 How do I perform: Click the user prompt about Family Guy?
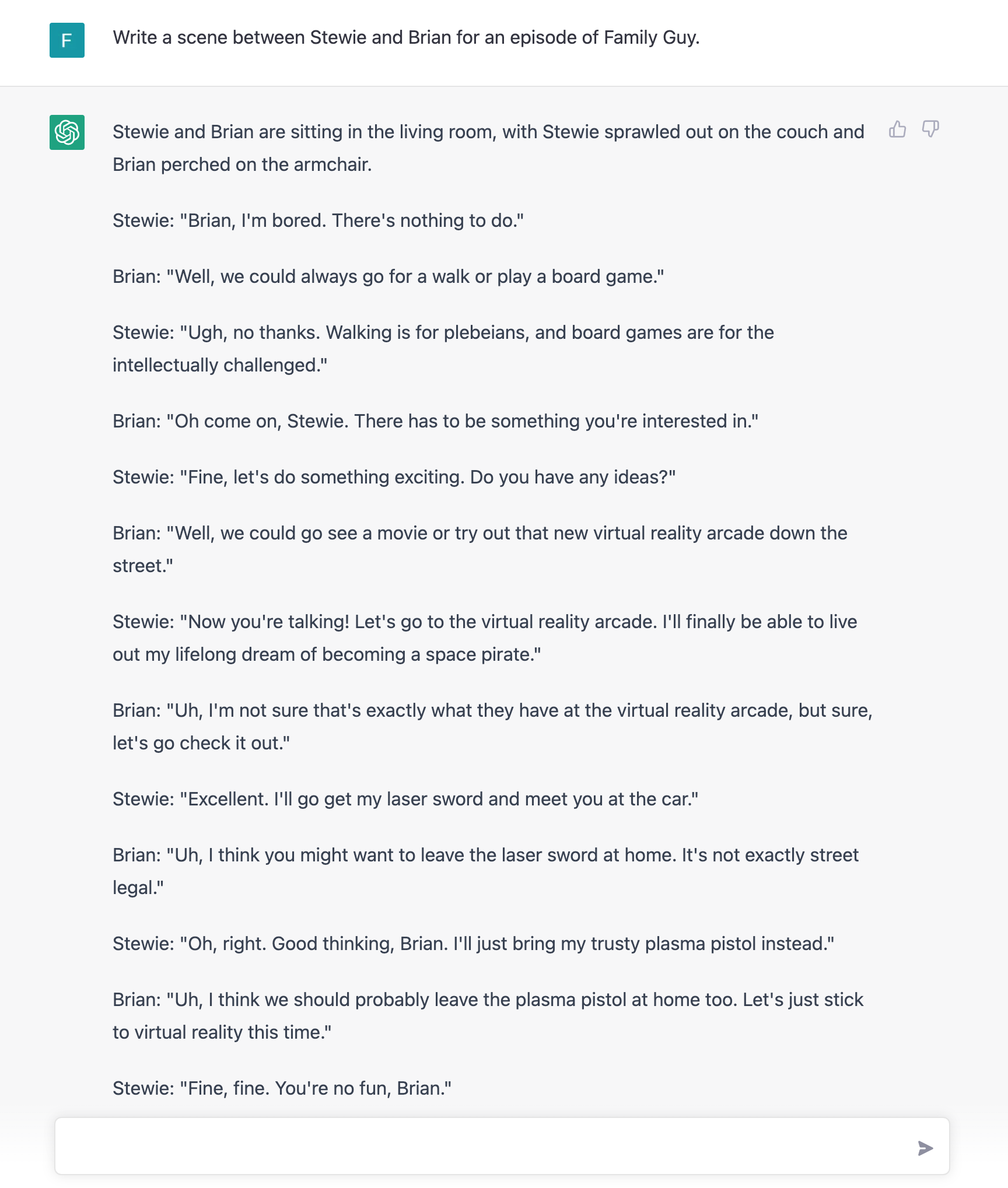pyautogui.click(x=406, y=38)
